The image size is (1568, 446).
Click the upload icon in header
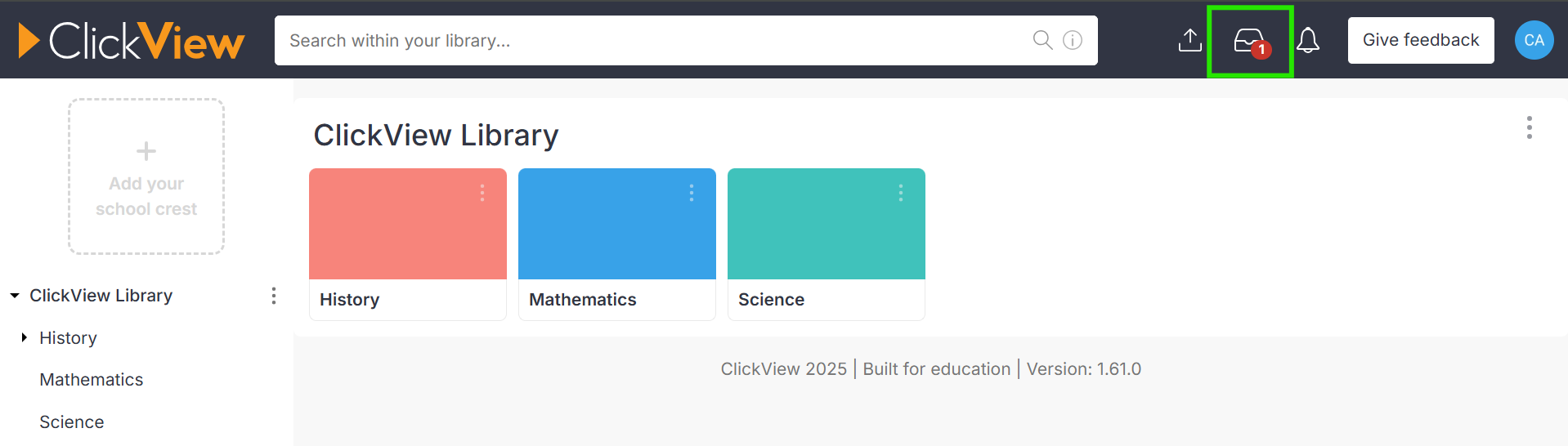[1189, 40]
